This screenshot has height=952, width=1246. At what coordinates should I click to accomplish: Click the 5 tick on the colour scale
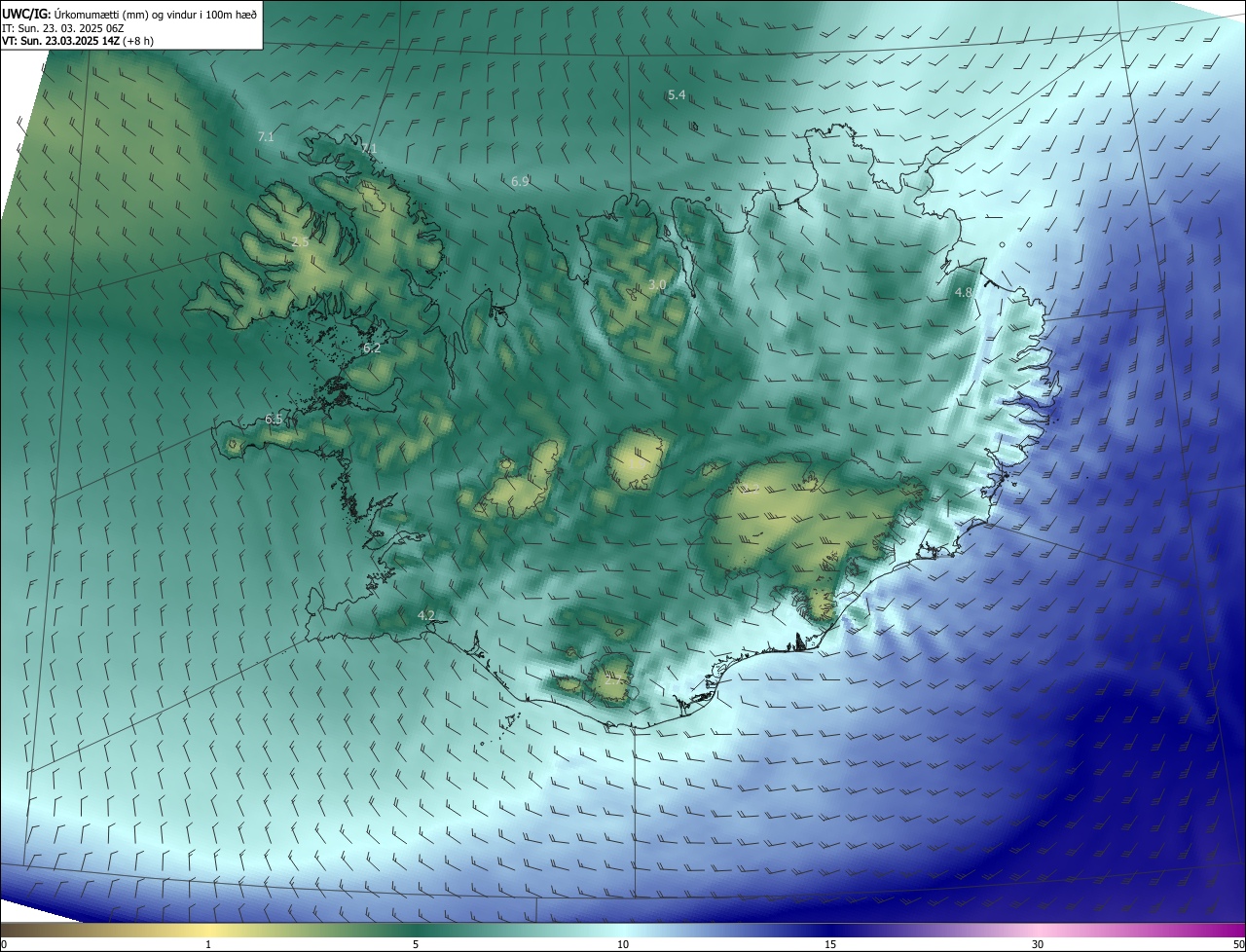point(416,944)
